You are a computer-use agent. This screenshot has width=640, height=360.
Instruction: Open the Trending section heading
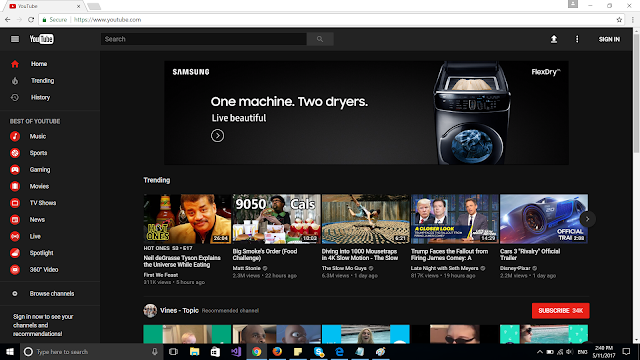(x=157, y=180)
